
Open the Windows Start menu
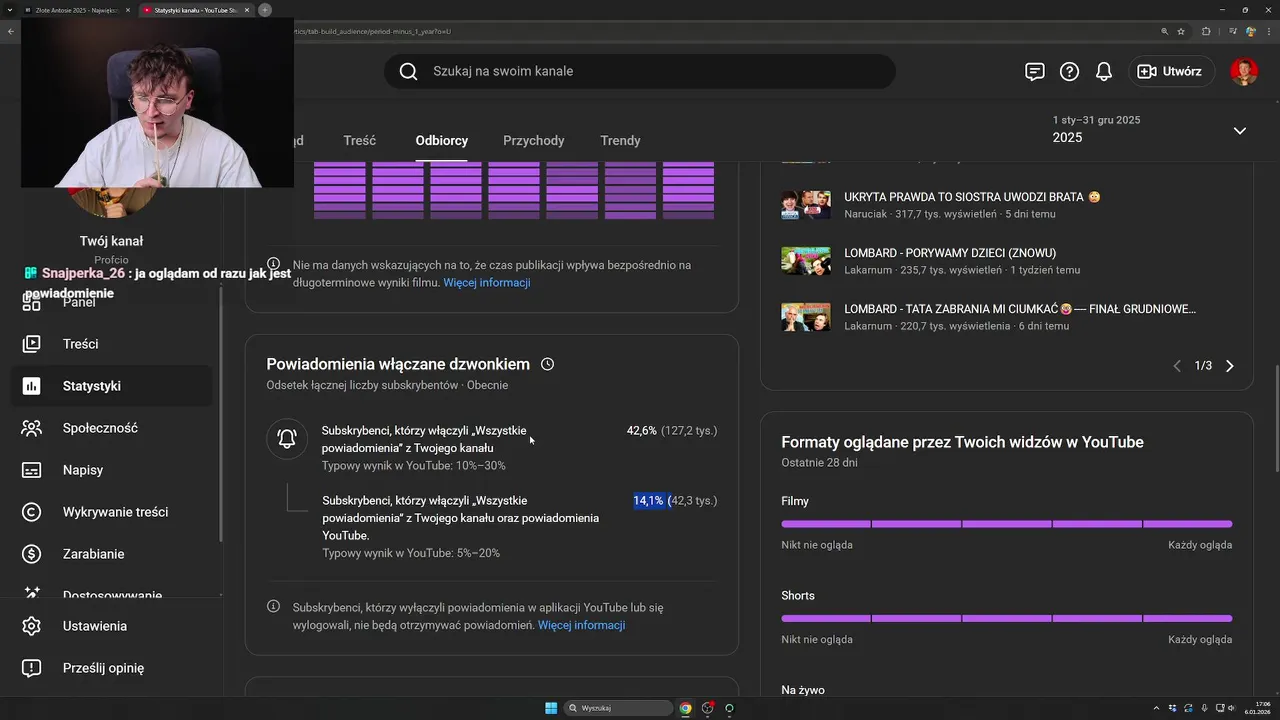pos(551,708)
